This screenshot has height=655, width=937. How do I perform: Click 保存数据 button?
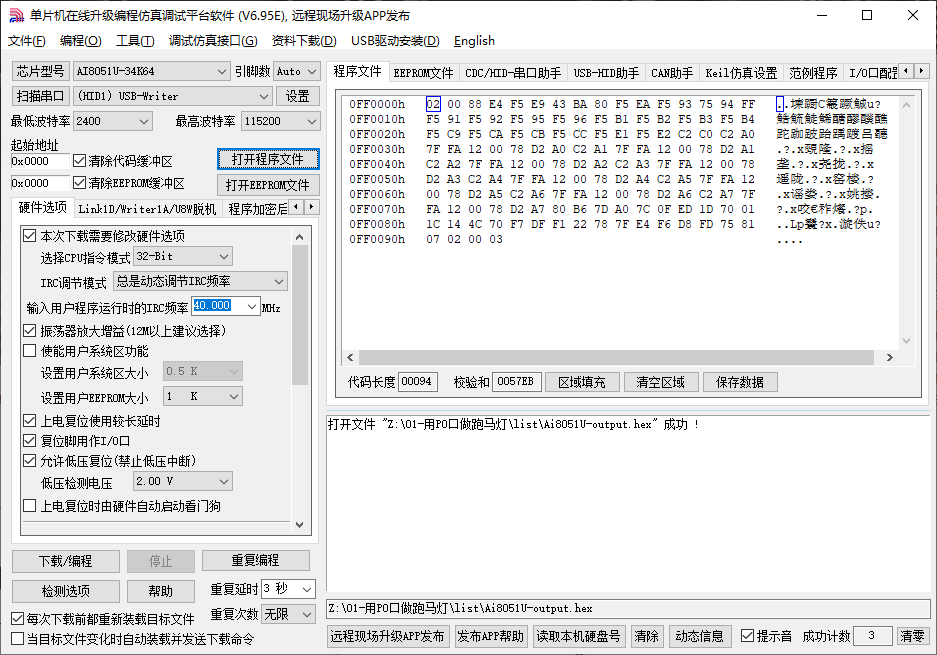click(740, 382)
